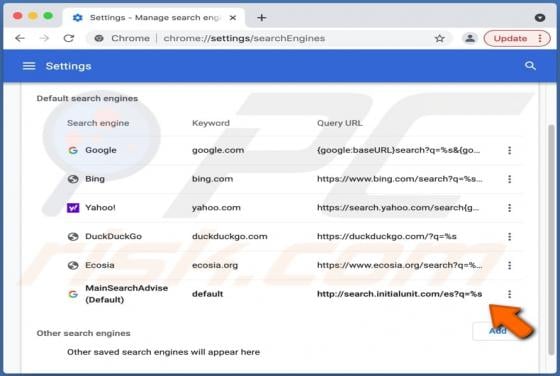The width and height of the screenshot is (560, 376).
Task: Click the 'Keyword' column header
Action: tap(211, 123)
